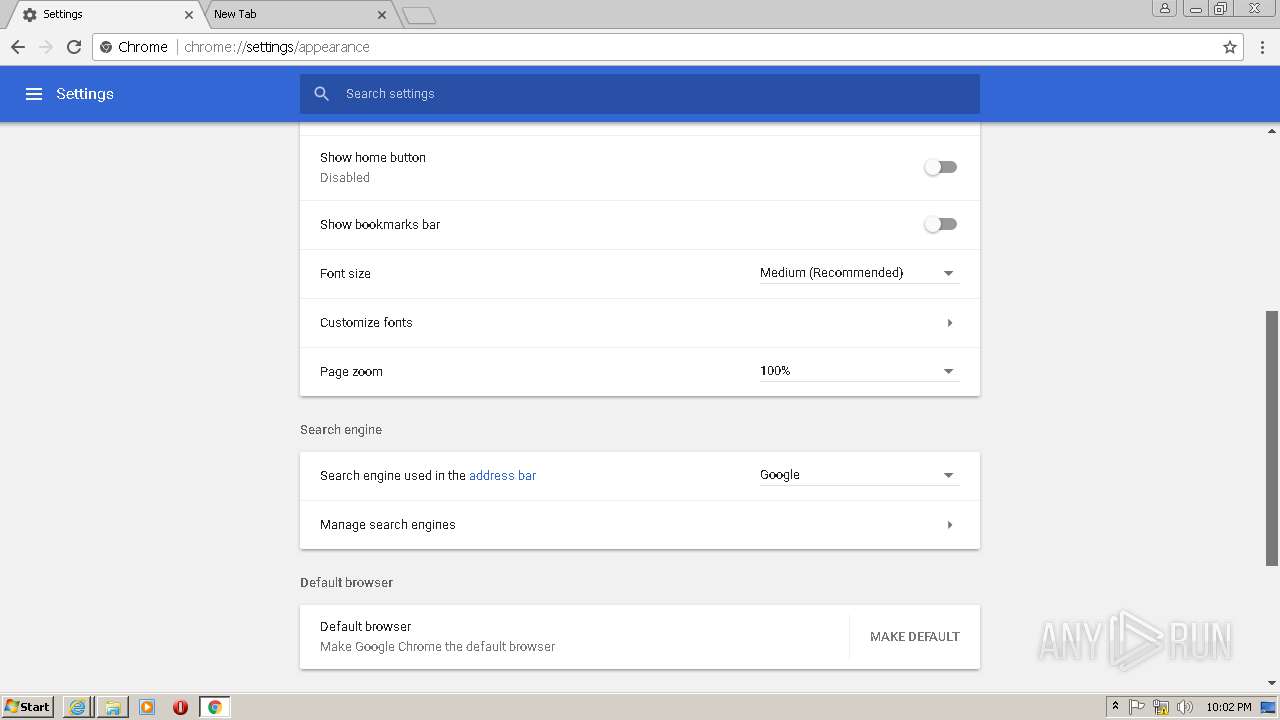Open the Page zoom dropdown
Screen dimensions: 1280x720
(x=859, y=371)
